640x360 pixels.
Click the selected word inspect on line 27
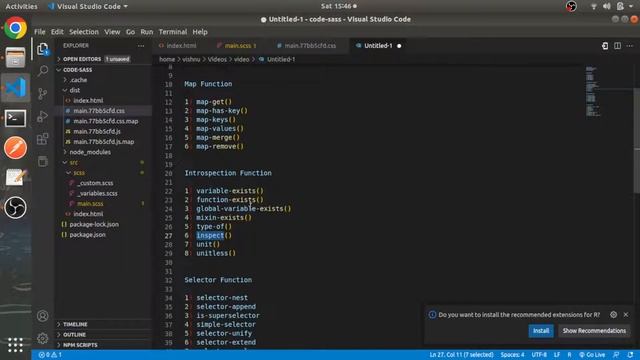coord(210,236)
